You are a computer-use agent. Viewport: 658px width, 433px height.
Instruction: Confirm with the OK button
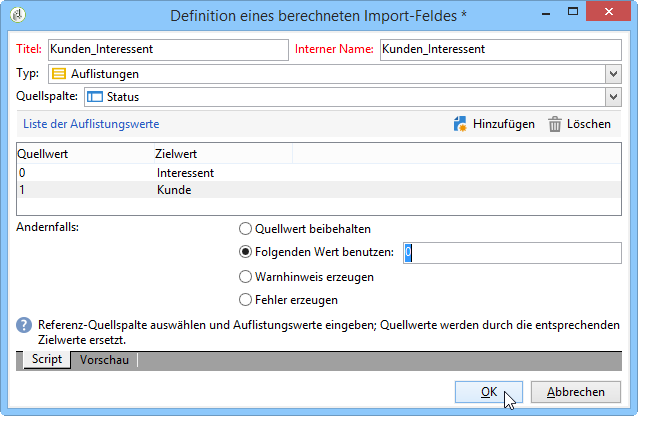489,392
